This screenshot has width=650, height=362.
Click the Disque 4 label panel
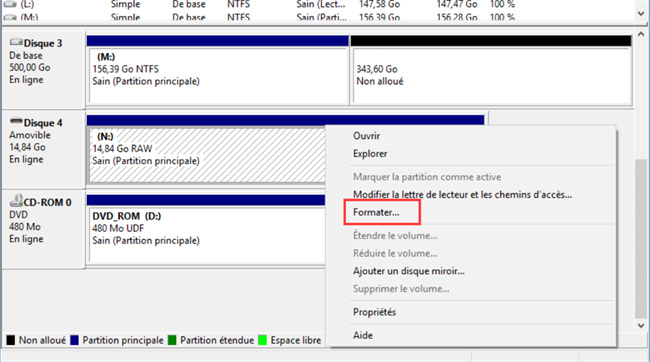[x=44, y=149]
